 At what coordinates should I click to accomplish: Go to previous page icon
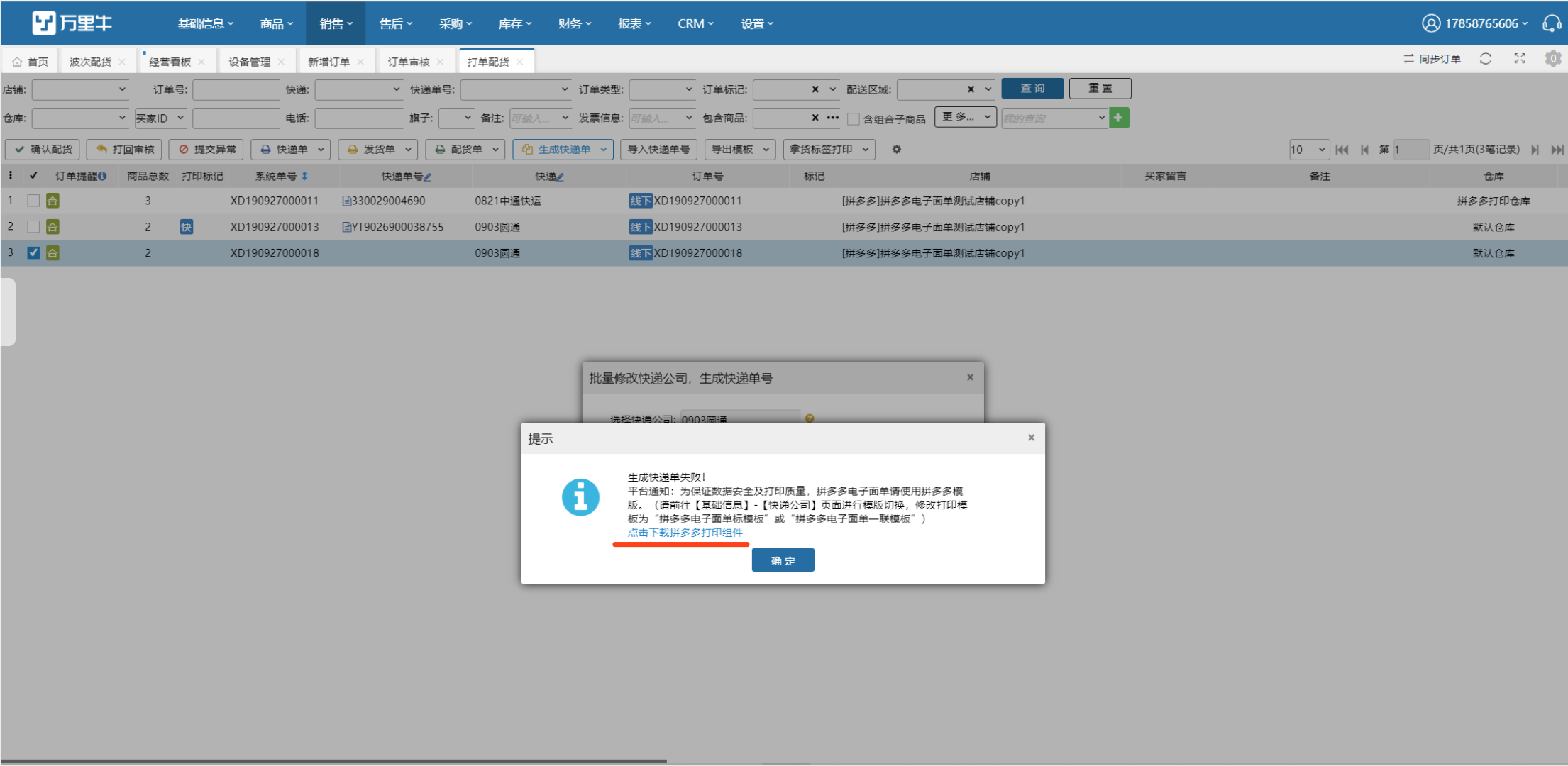click(1364, 150)
